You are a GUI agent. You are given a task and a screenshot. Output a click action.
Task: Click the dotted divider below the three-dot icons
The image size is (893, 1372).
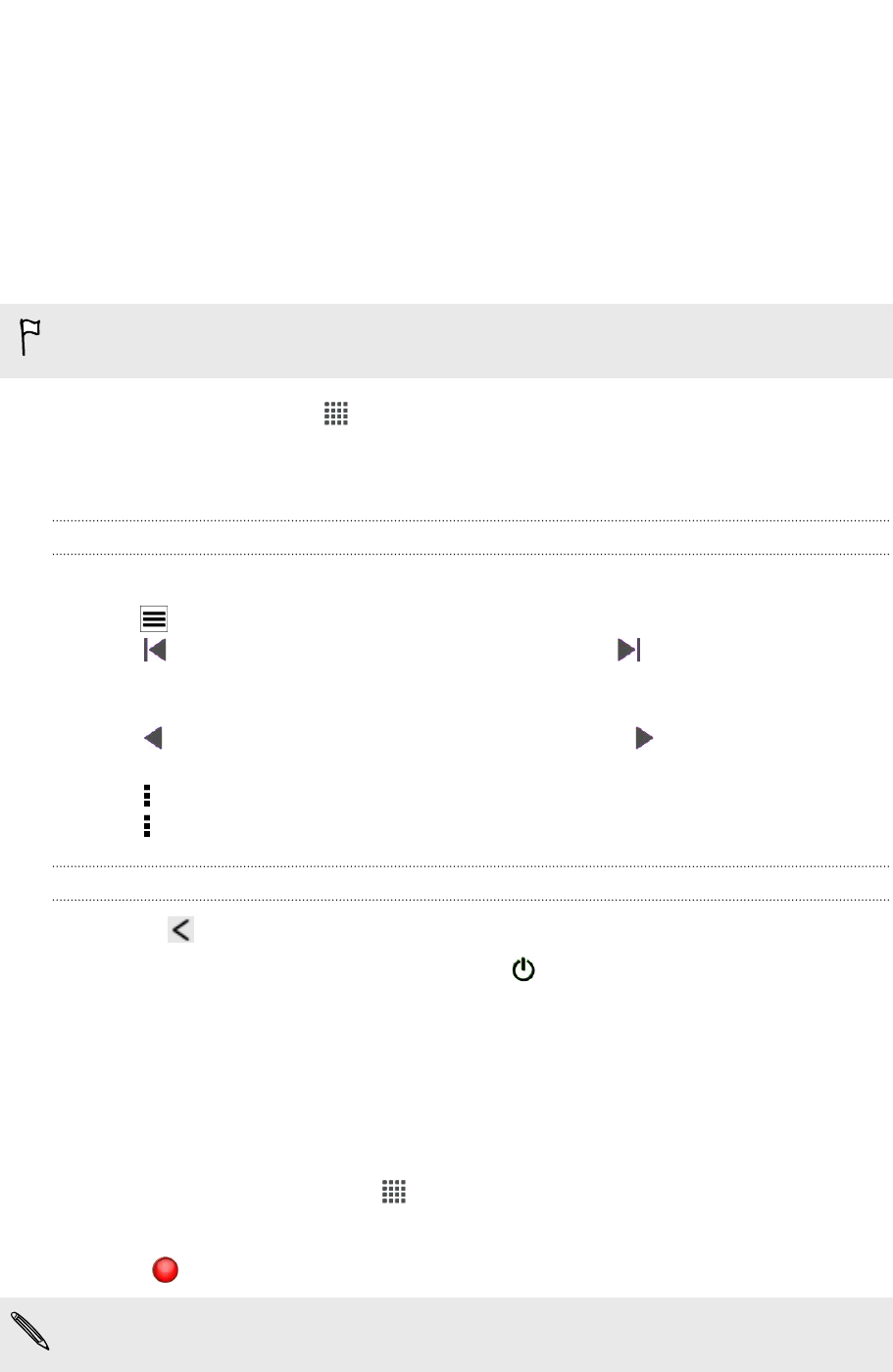(471, 866)
